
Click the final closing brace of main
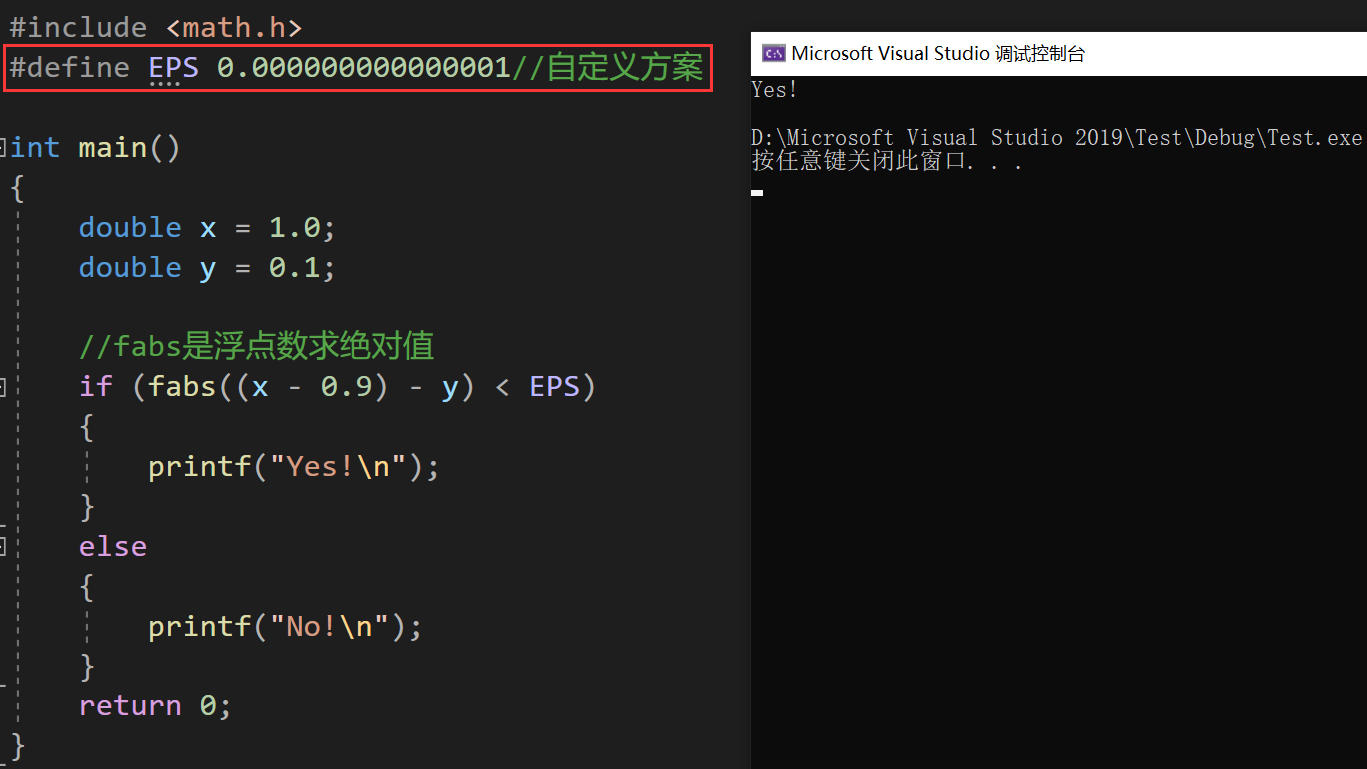pyautogui.click(x=17, y=746)
